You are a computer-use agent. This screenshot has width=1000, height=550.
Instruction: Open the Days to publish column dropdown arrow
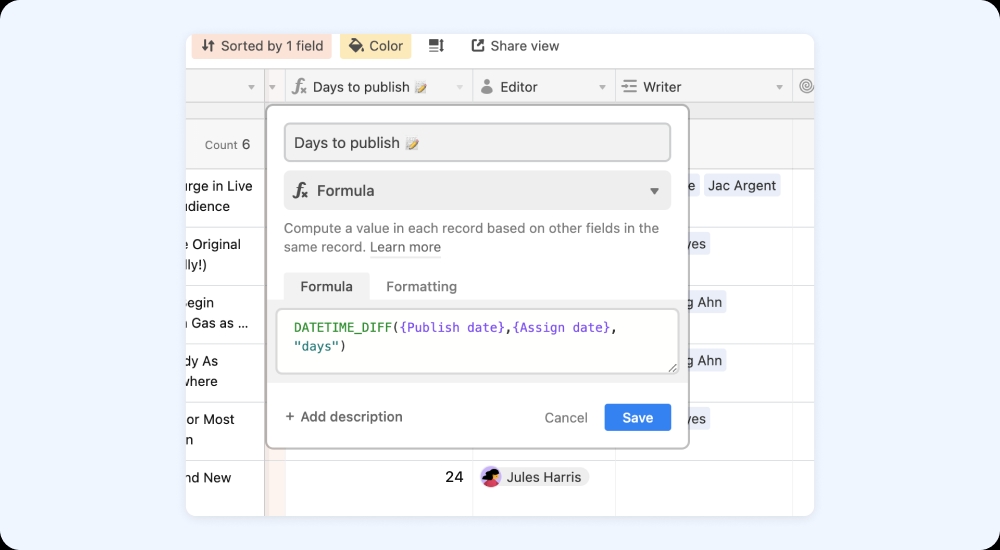[x=460, y=87]
